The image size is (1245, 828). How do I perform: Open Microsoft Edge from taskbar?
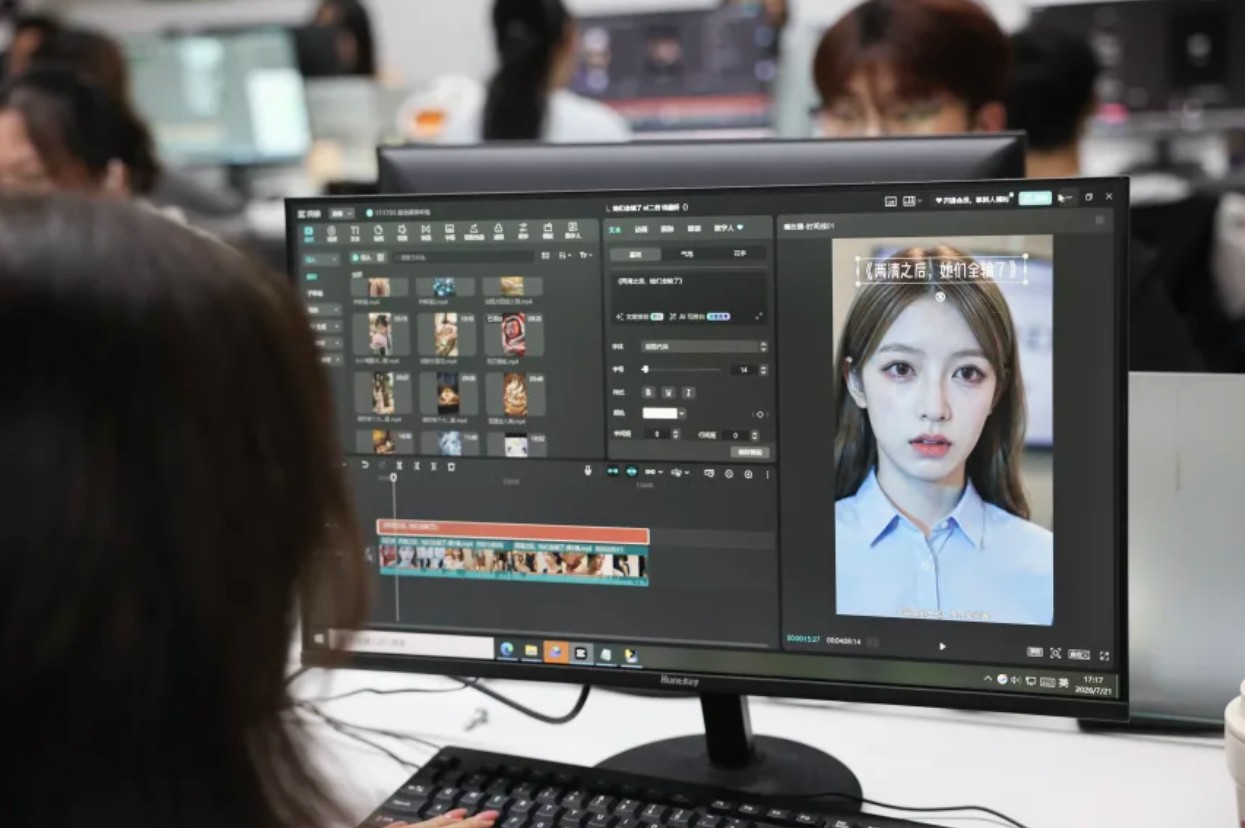point(507,649)
